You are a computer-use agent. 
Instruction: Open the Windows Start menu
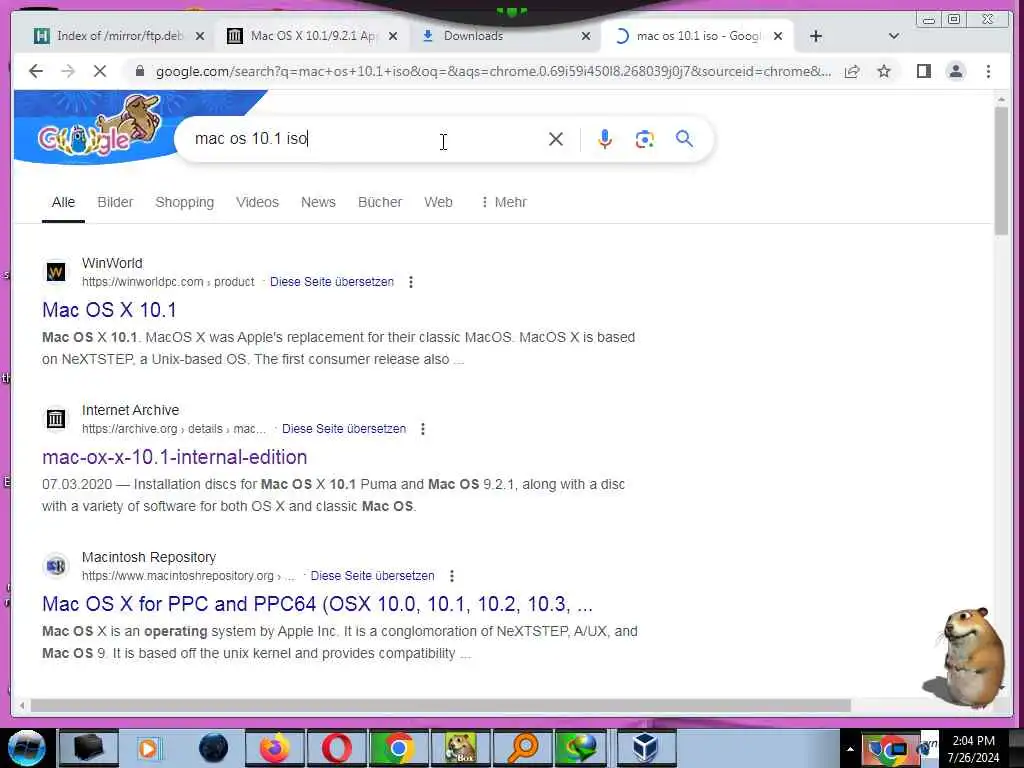pos(26,748)
